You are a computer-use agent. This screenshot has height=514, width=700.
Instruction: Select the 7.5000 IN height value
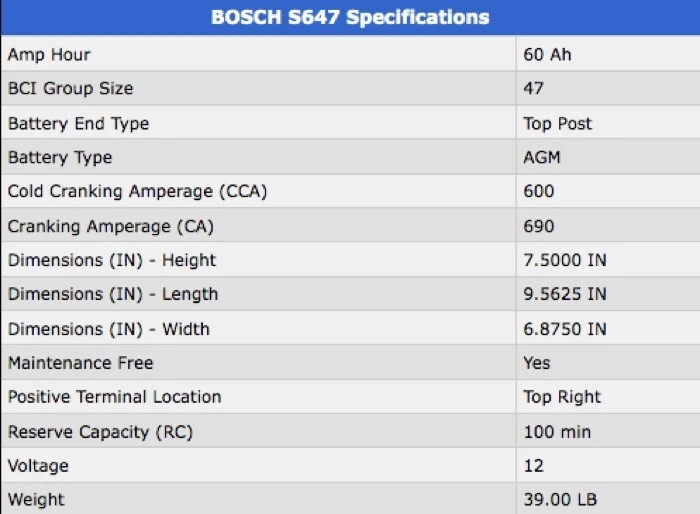coord(564,260)
